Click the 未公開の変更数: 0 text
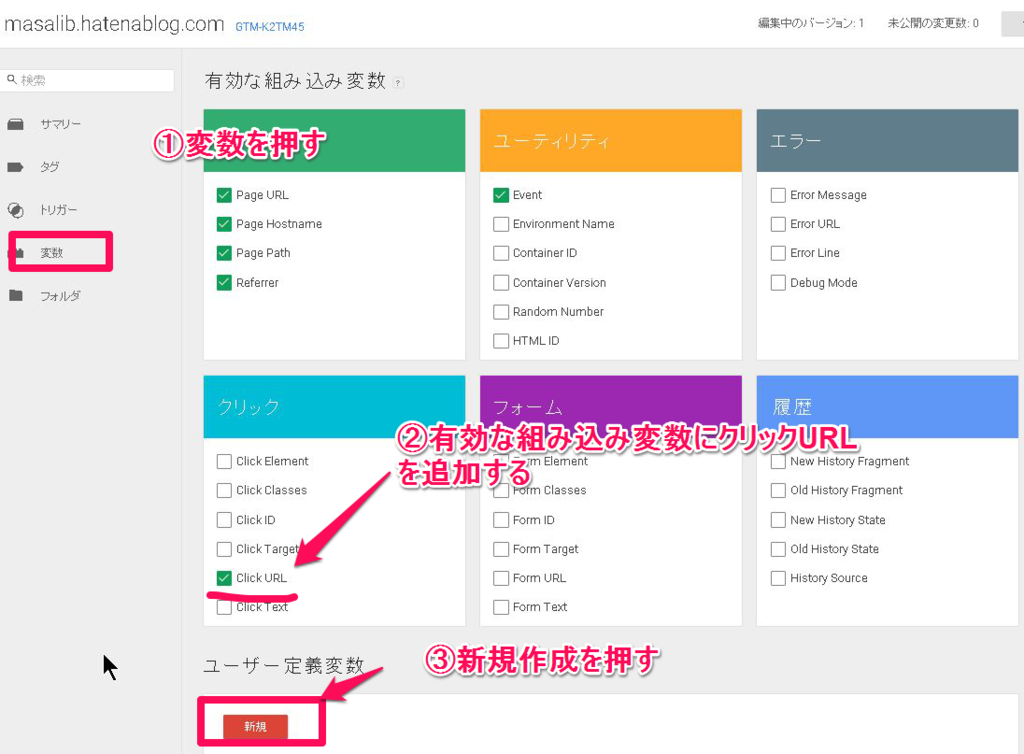 tap(933, 24)
